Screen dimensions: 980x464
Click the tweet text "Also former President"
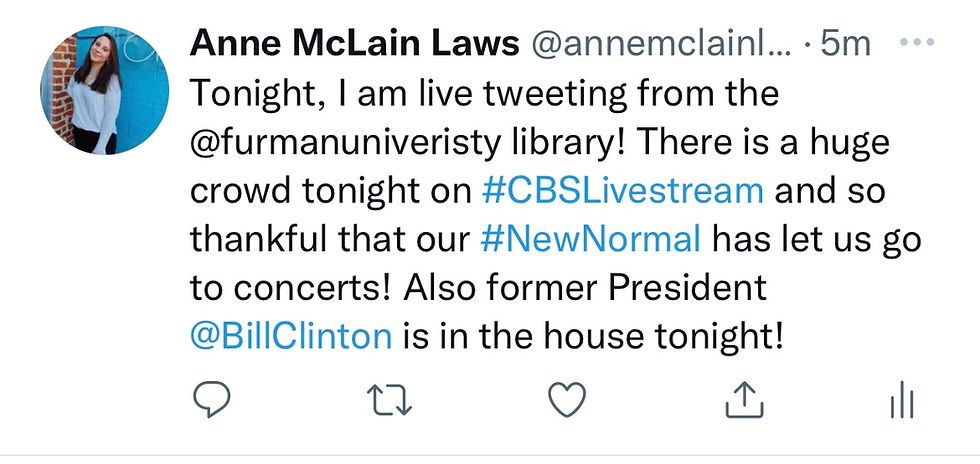click(585, 288)
